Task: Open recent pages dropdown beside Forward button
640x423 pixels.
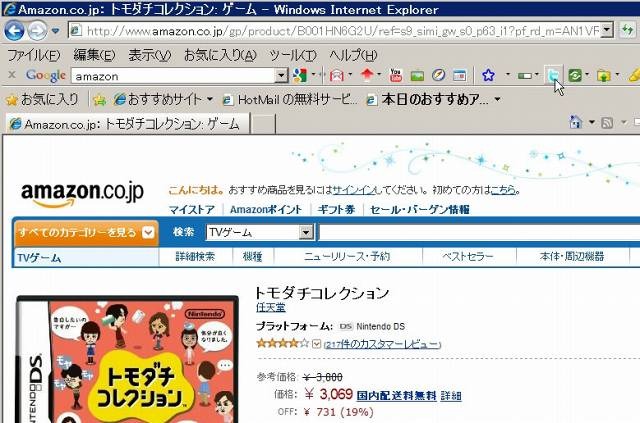Action: point(56,31)
